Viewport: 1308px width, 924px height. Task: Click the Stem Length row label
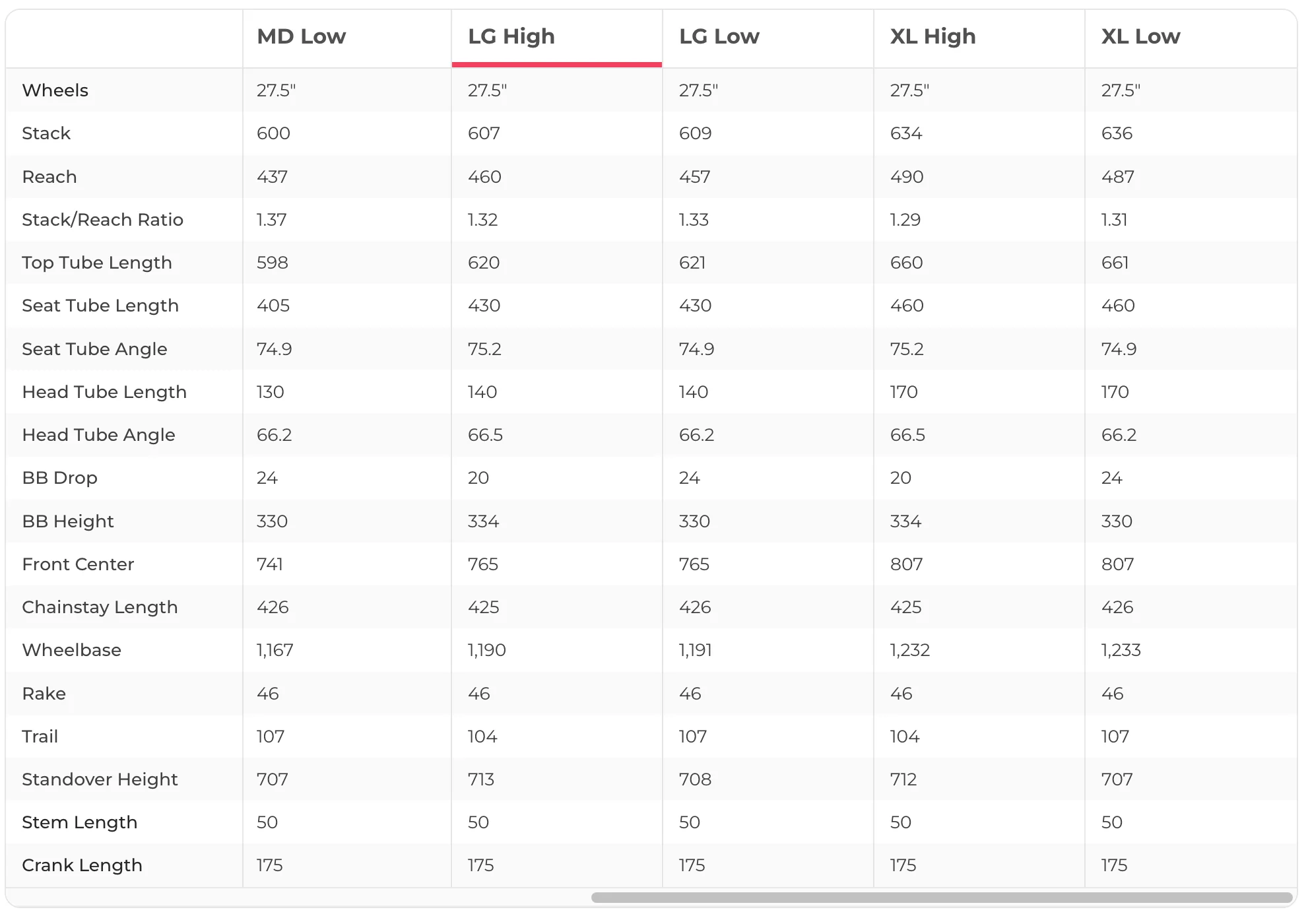tap(79, 822)
